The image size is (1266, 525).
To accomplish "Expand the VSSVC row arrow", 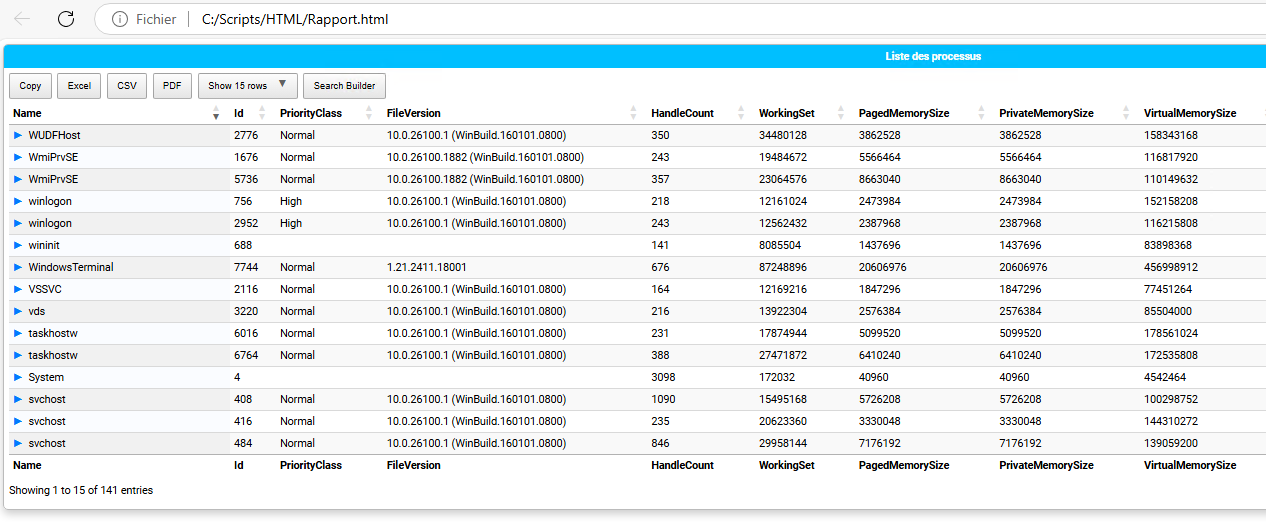I will pos(18,289).
